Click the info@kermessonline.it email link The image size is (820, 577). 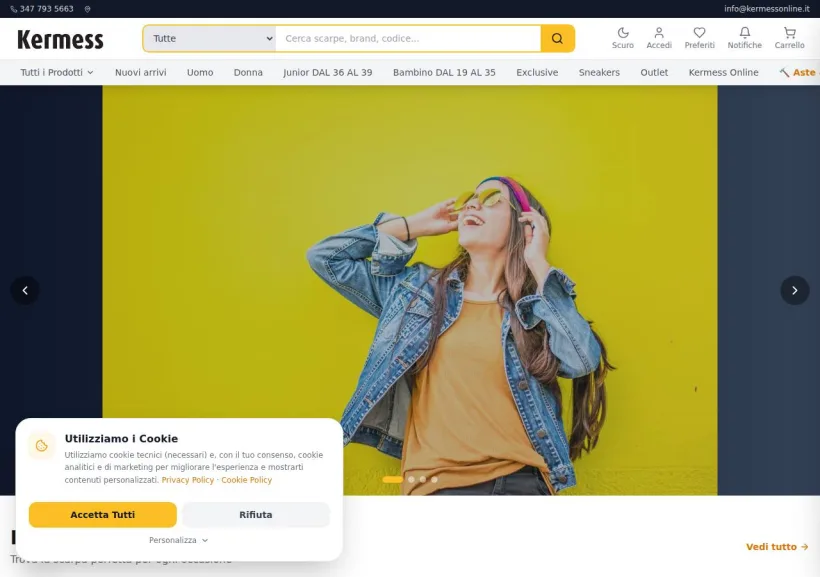767,9
